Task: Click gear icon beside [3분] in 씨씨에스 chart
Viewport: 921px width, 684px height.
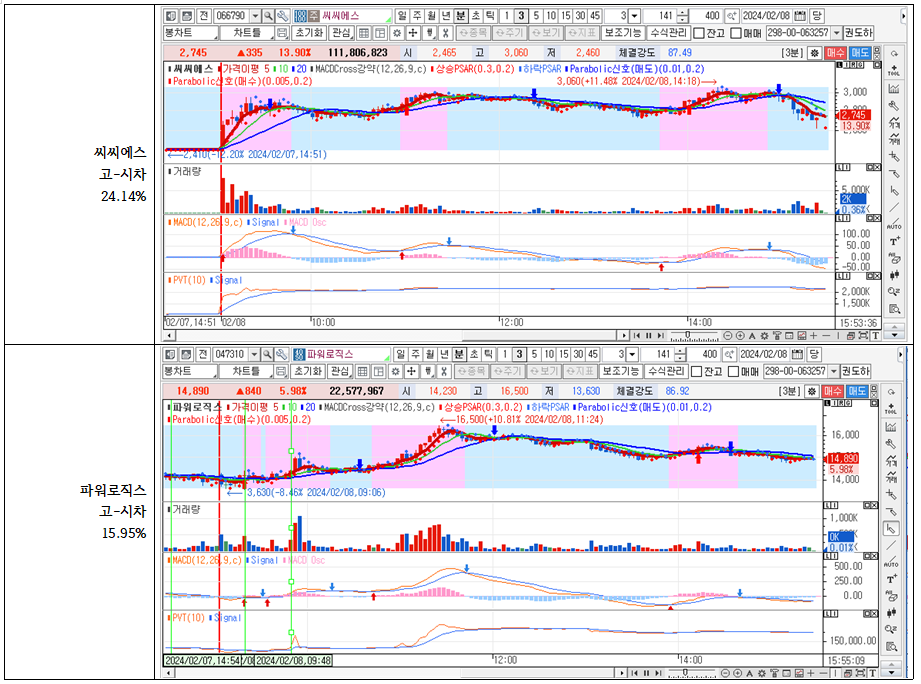Action: [x=815, y=53]
